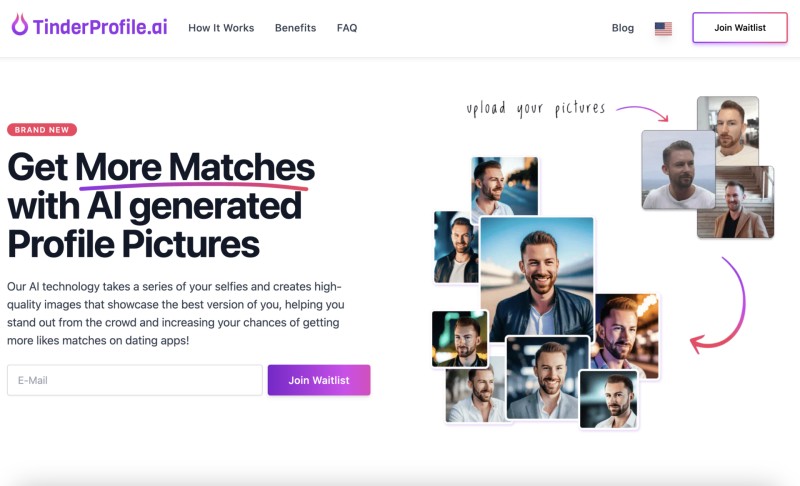Select bottom-right generated photo in white shirt
This screenshot has height=486, width=800.
click(x=609, y=399)
